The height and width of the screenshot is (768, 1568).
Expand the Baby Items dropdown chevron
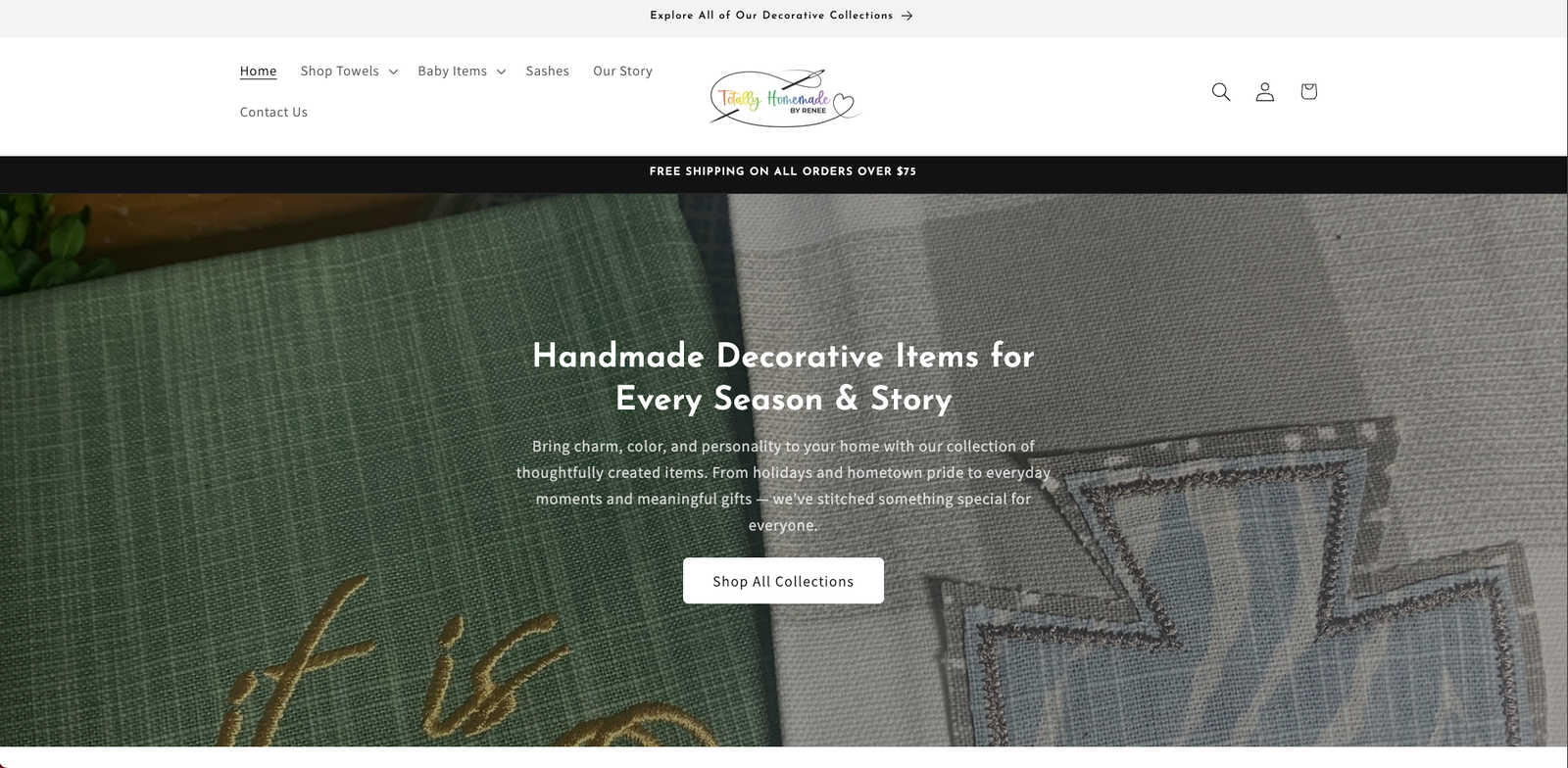point(501,72)
